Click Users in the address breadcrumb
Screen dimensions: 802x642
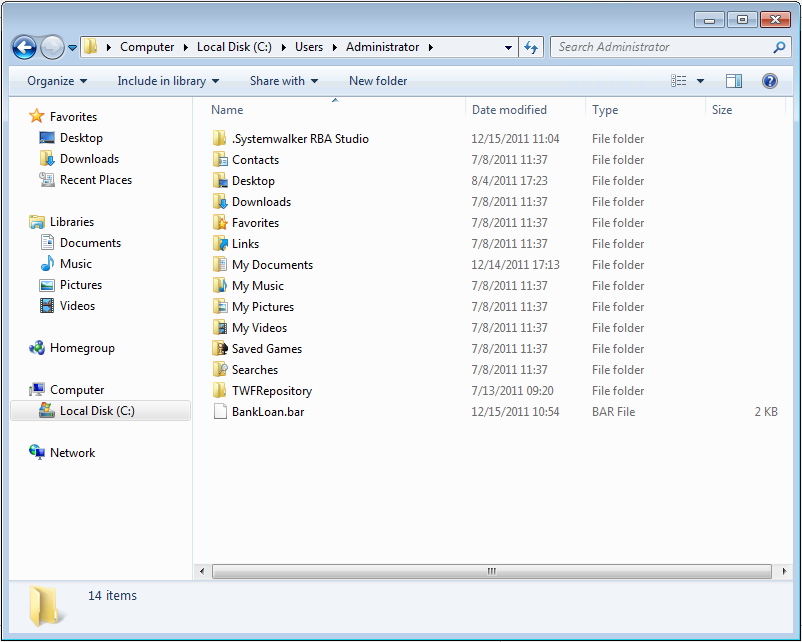tap(309, 47)
